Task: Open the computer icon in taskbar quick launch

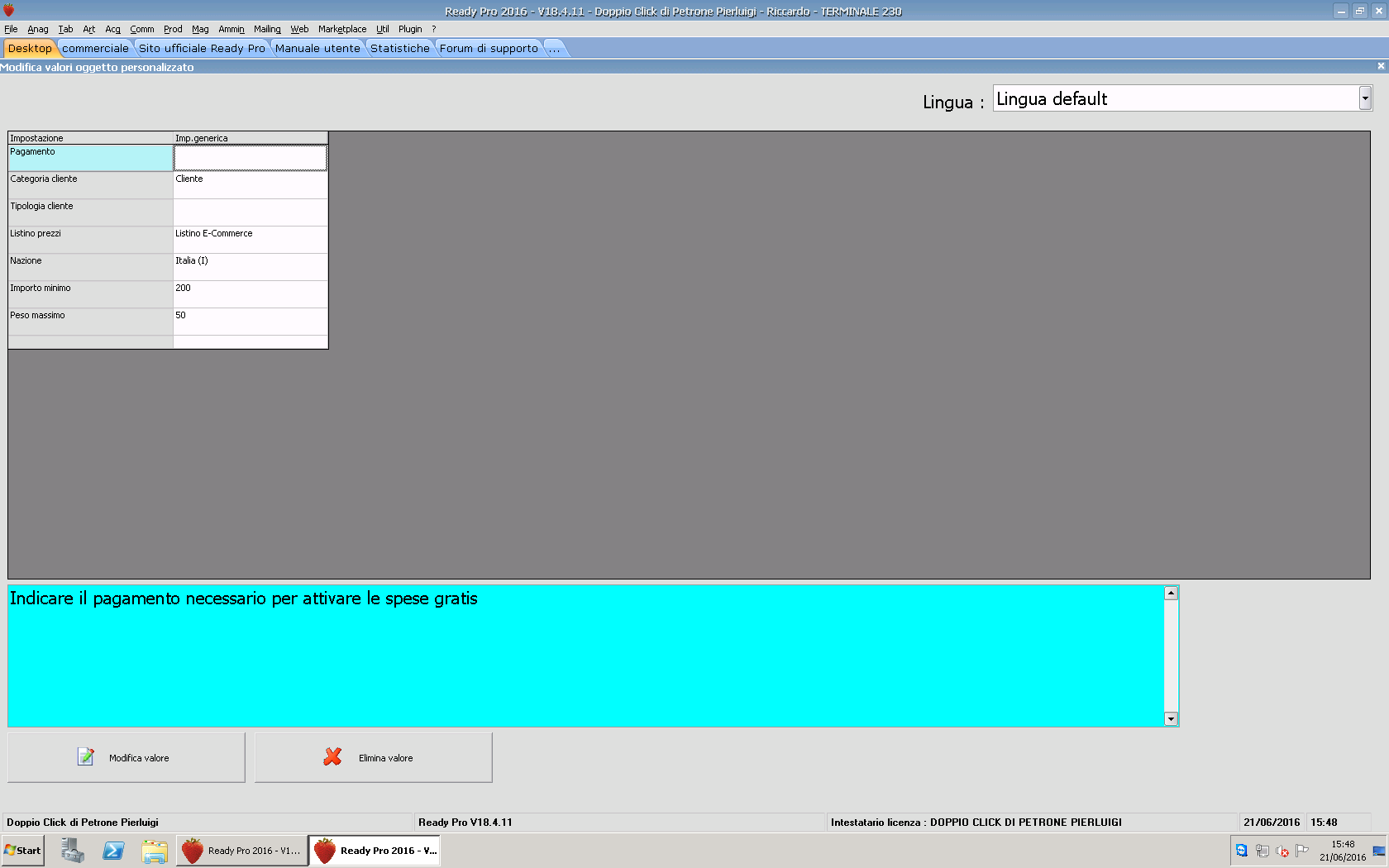Action: coord(73,850)
